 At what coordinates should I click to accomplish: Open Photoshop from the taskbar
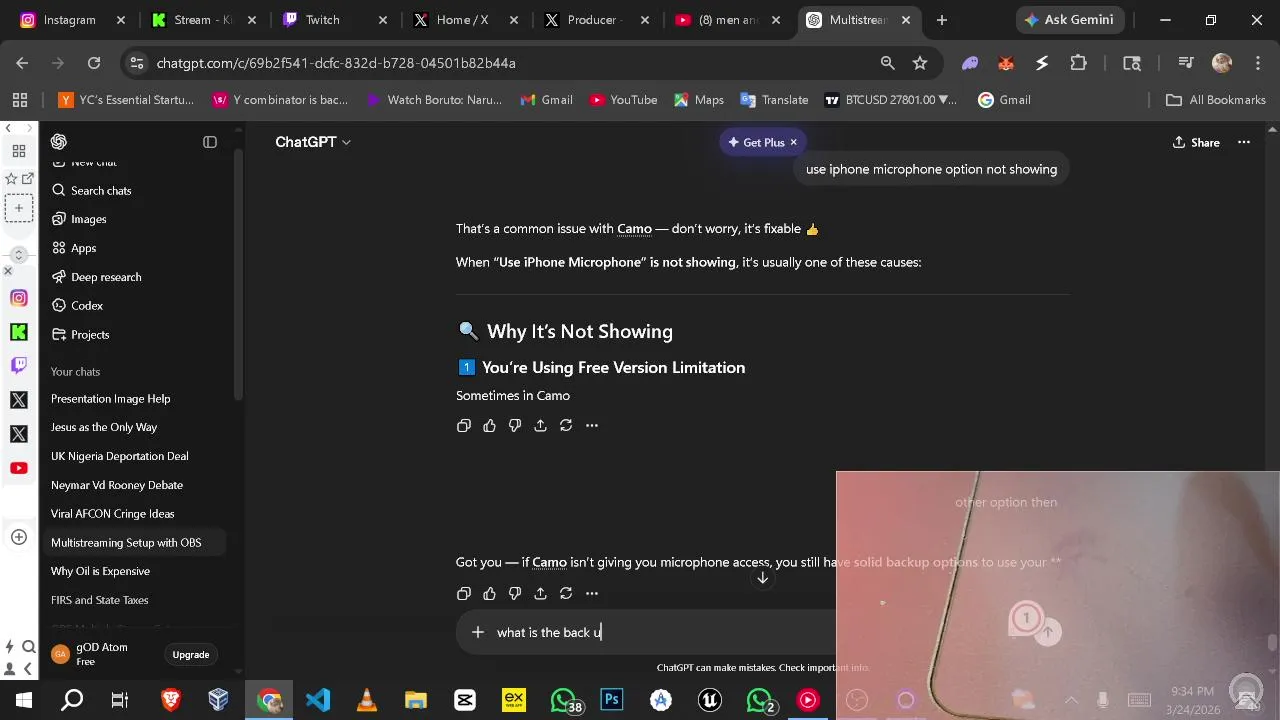tap(612, 700)
